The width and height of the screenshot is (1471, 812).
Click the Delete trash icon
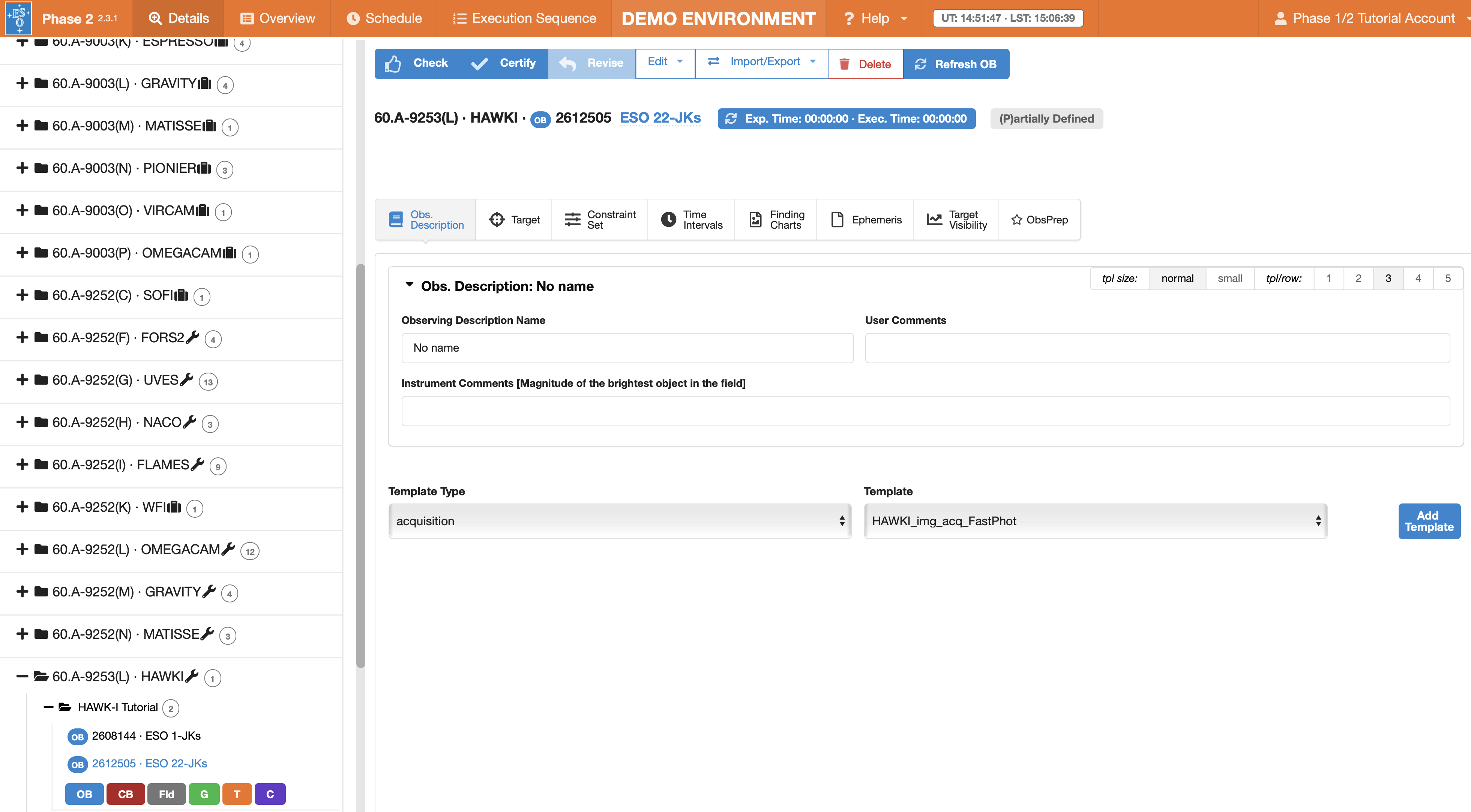pos(845,64)
